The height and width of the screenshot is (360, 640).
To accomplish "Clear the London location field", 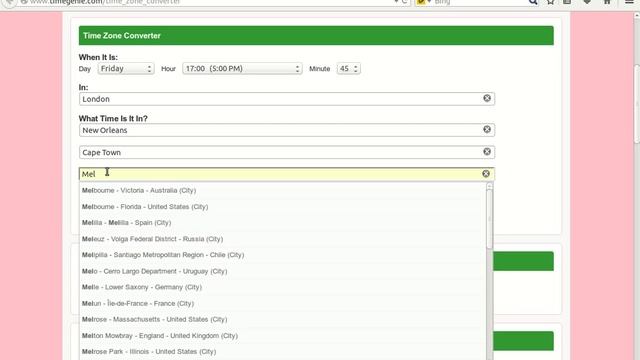I will 487,98.
